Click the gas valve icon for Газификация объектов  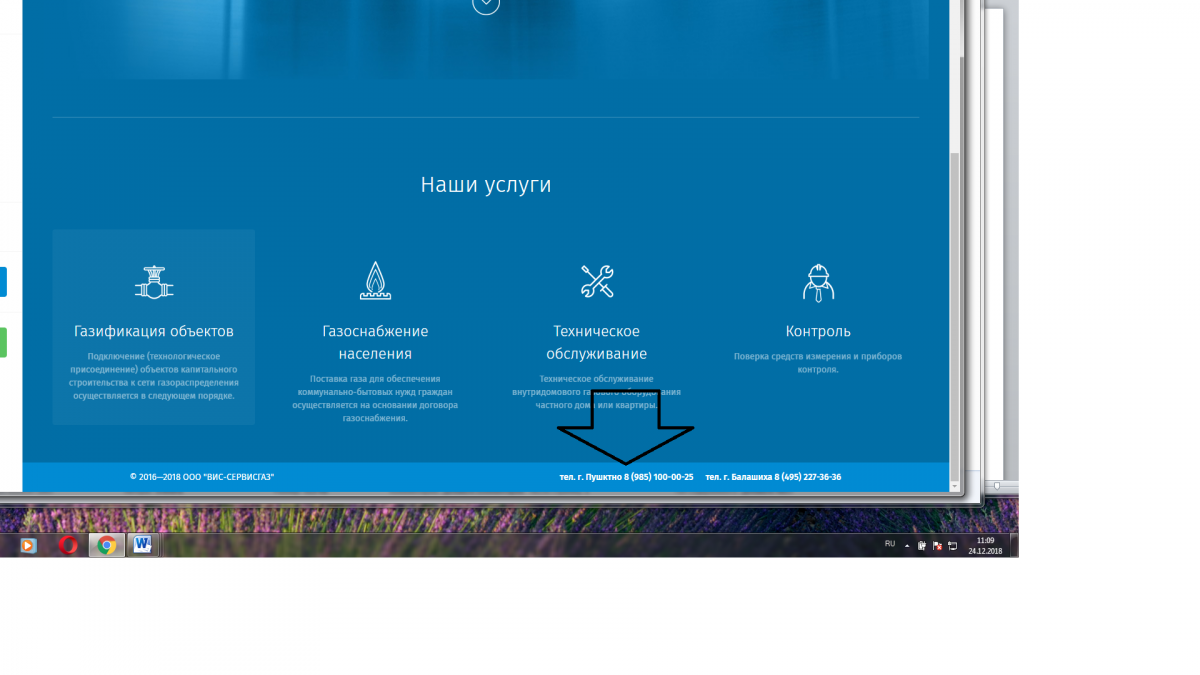(x=154, y=282)
